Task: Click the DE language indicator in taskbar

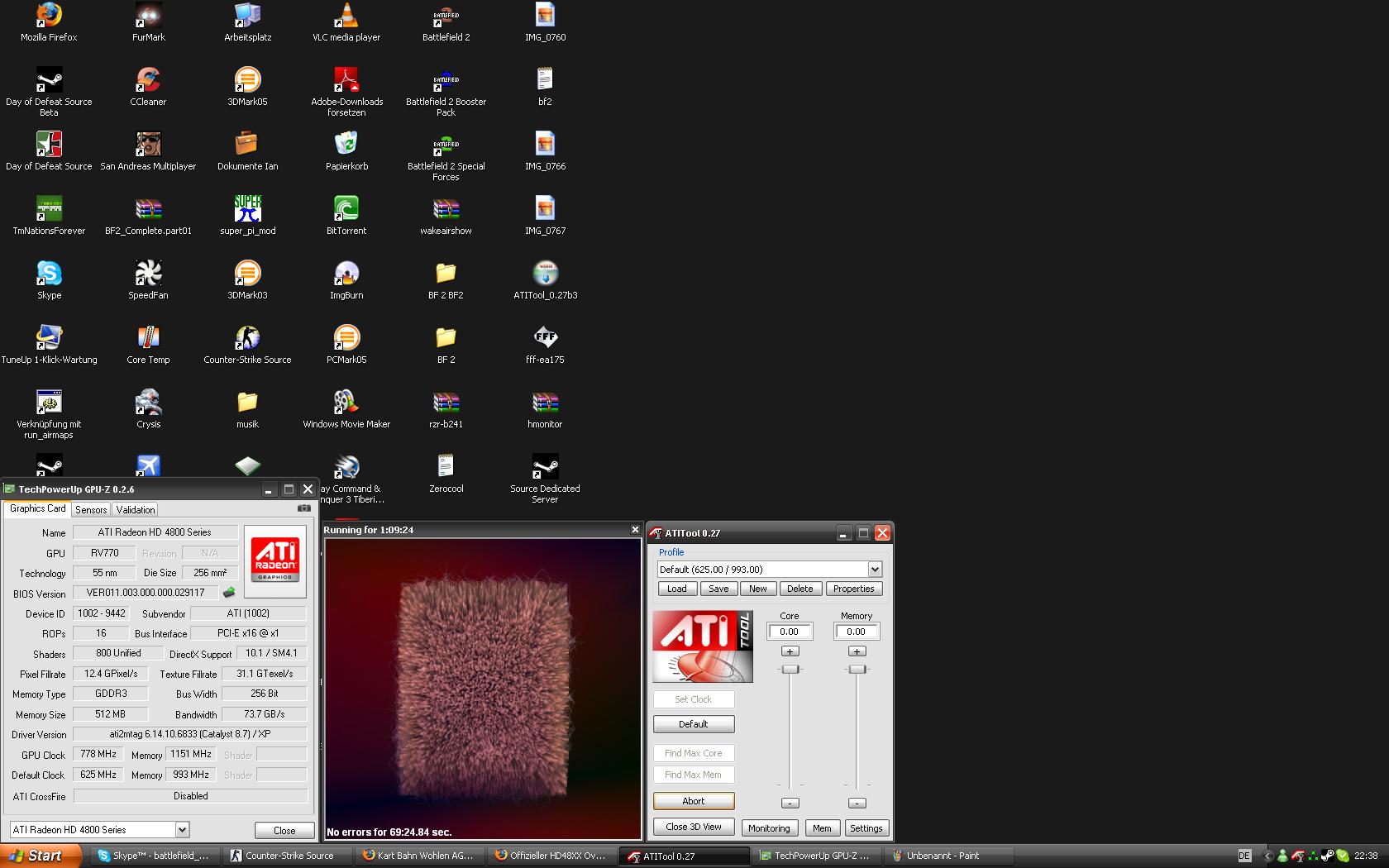Action: click(1244, 856)
